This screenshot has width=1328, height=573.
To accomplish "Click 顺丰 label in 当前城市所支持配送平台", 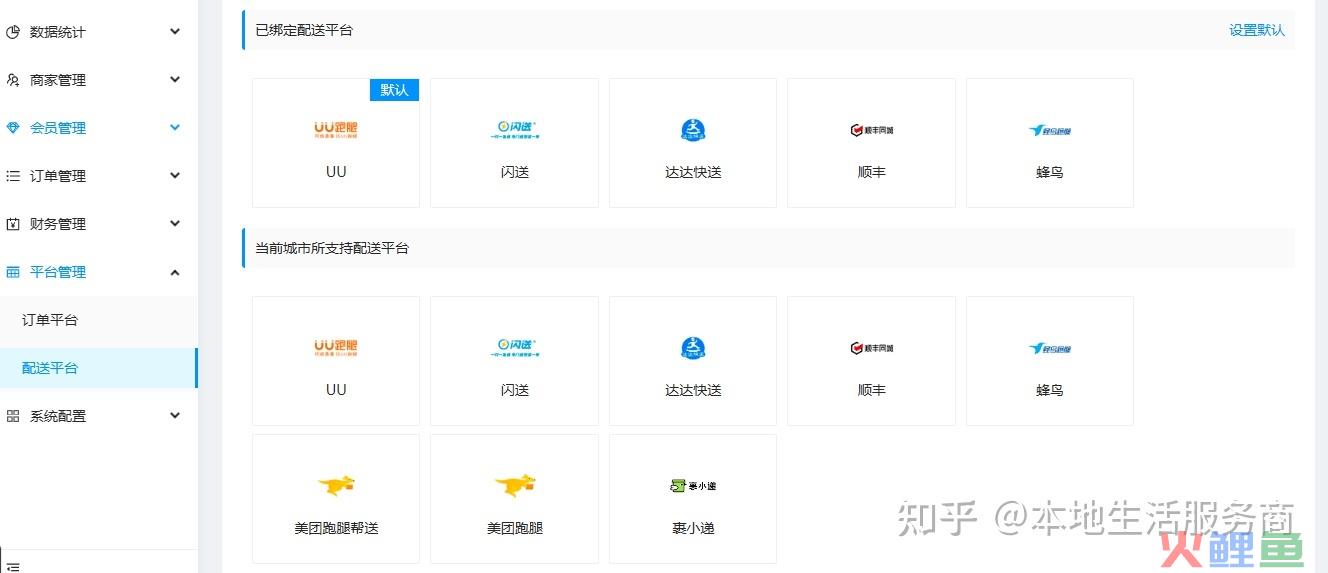I will pyautogui.click(x=872, y=390).
